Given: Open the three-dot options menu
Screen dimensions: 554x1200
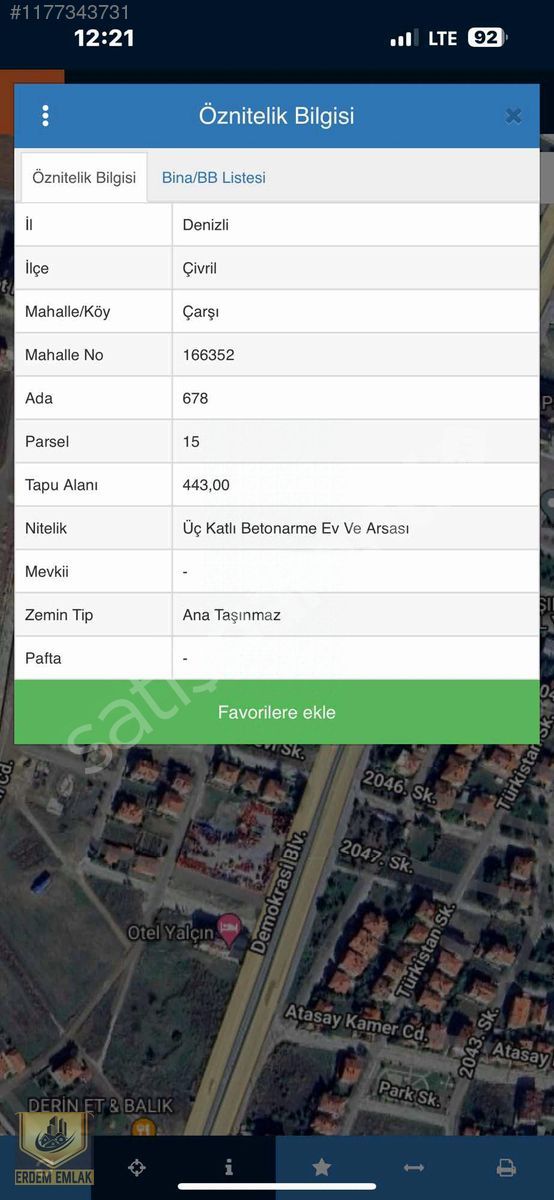Looking at the screenshot, I should point(45,116).
